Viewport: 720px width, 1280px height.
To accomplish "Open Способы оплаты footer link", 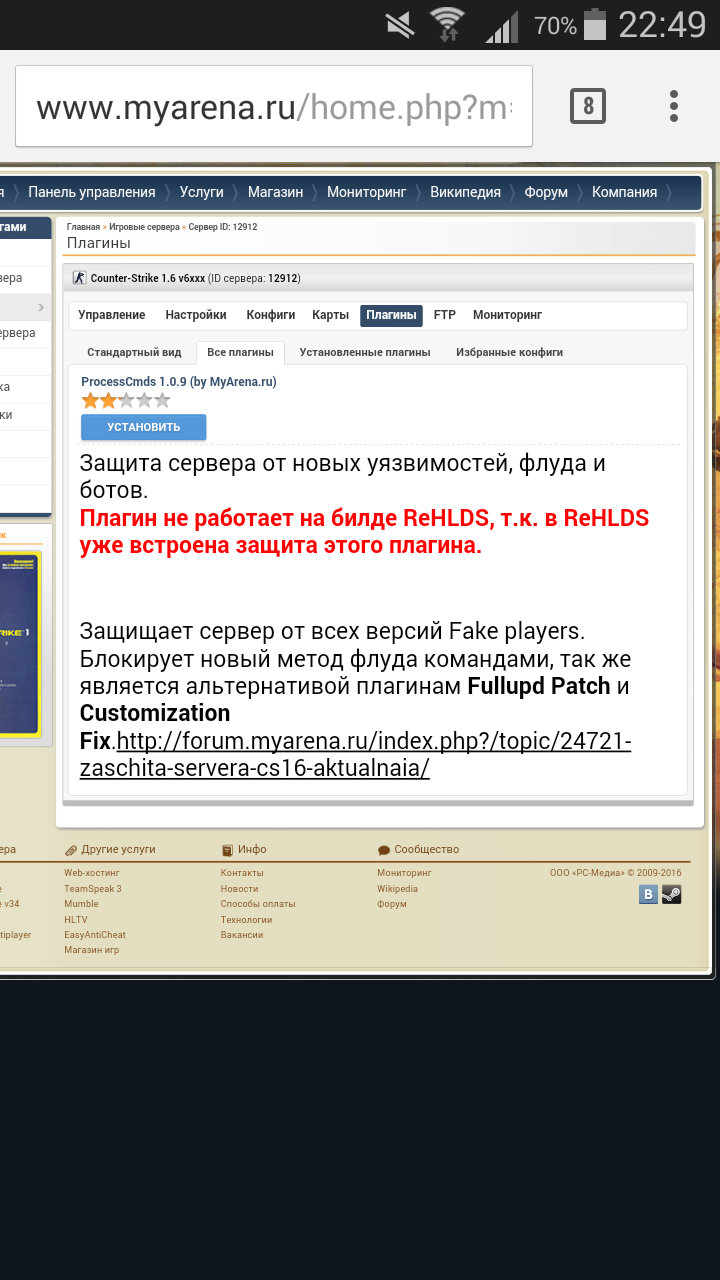I will (258, 904).
